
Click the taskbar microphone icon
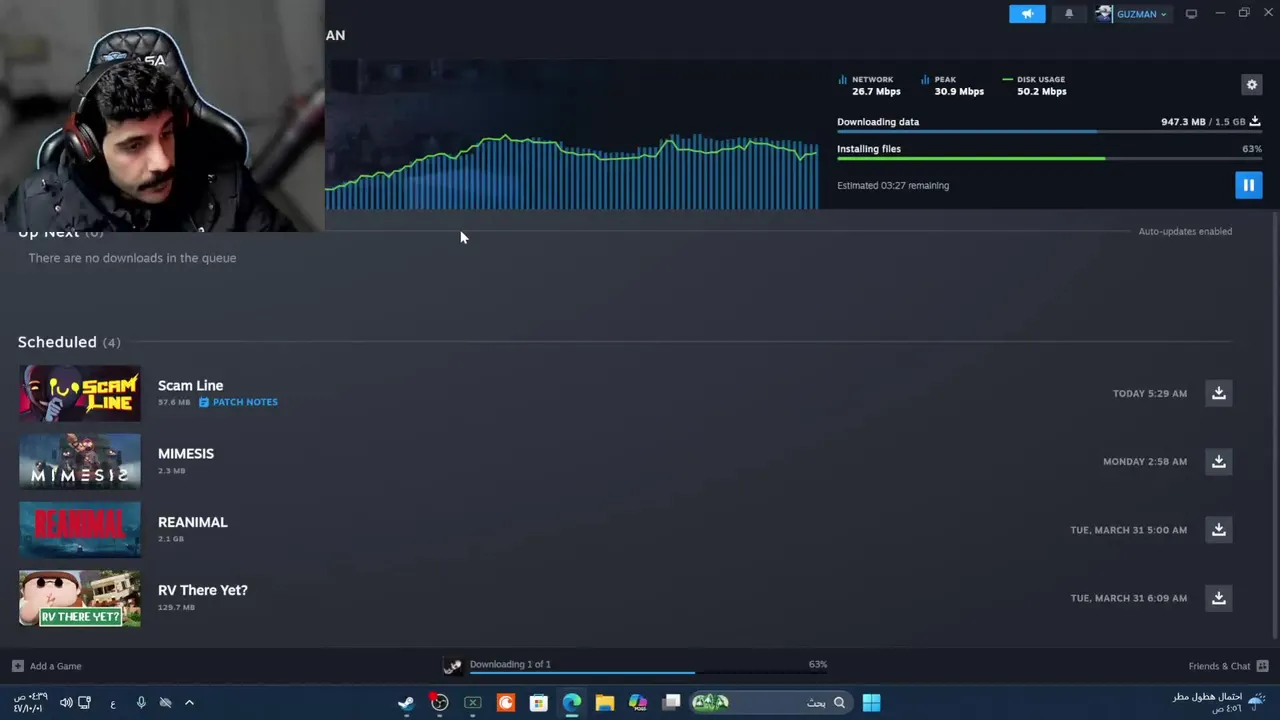coord(141,703)
